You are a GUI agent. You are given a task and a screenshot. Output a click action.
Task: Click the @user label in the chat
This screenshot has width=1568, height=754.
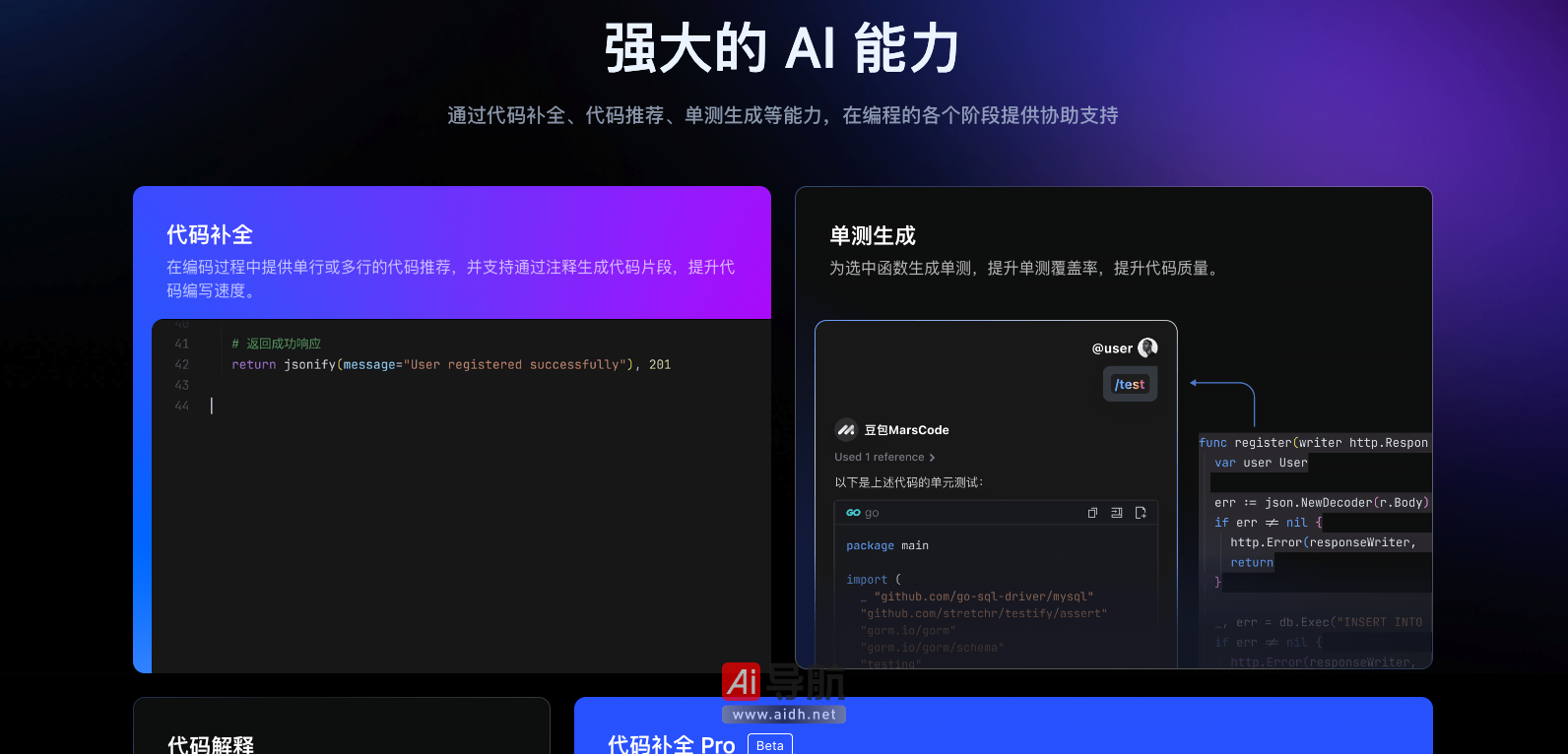pos(1112,348)
